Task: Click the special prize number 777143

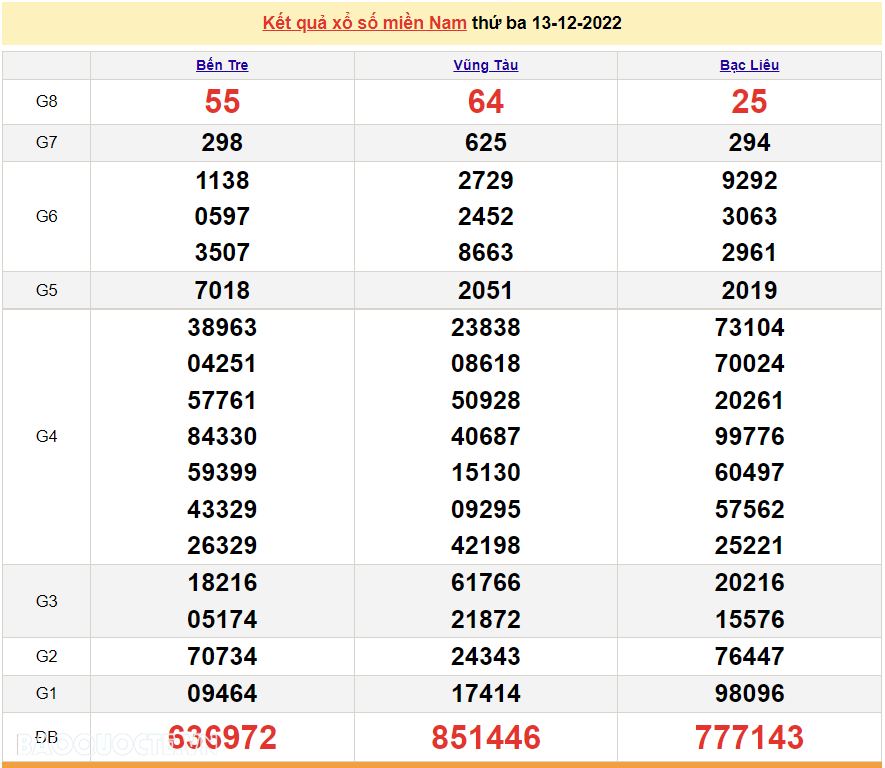Action: coord(749,738)
